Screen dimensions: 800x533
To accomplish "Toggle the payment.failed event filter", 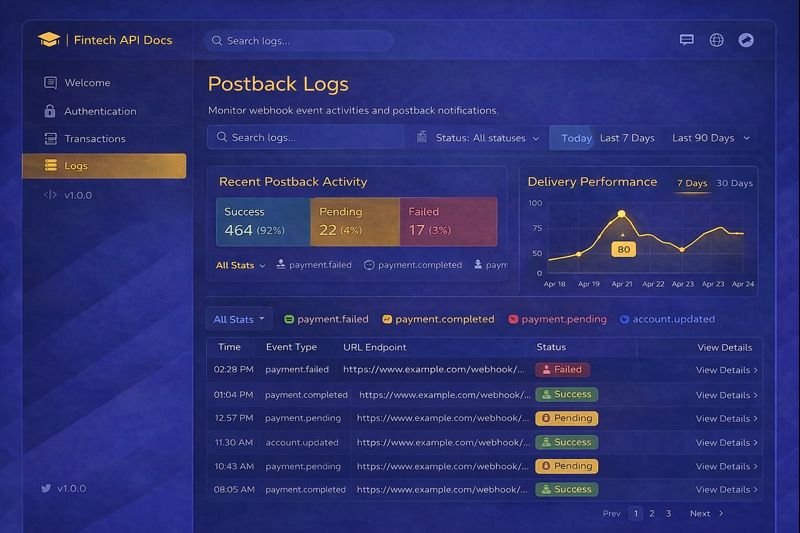I will click(x=326, y=319).
